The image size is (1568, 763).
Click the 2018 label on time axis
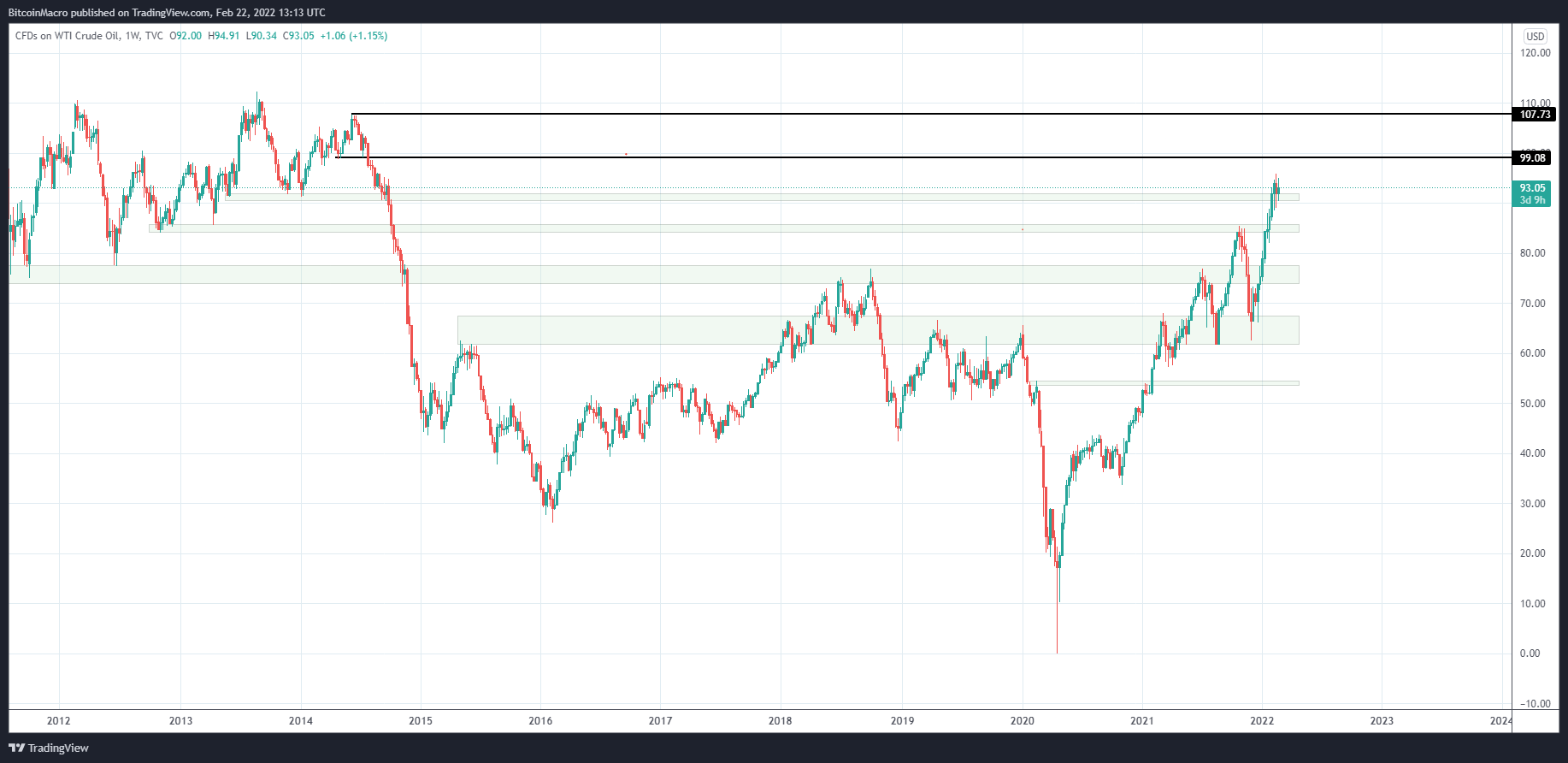pyautogui.click(x=780, y=721)
